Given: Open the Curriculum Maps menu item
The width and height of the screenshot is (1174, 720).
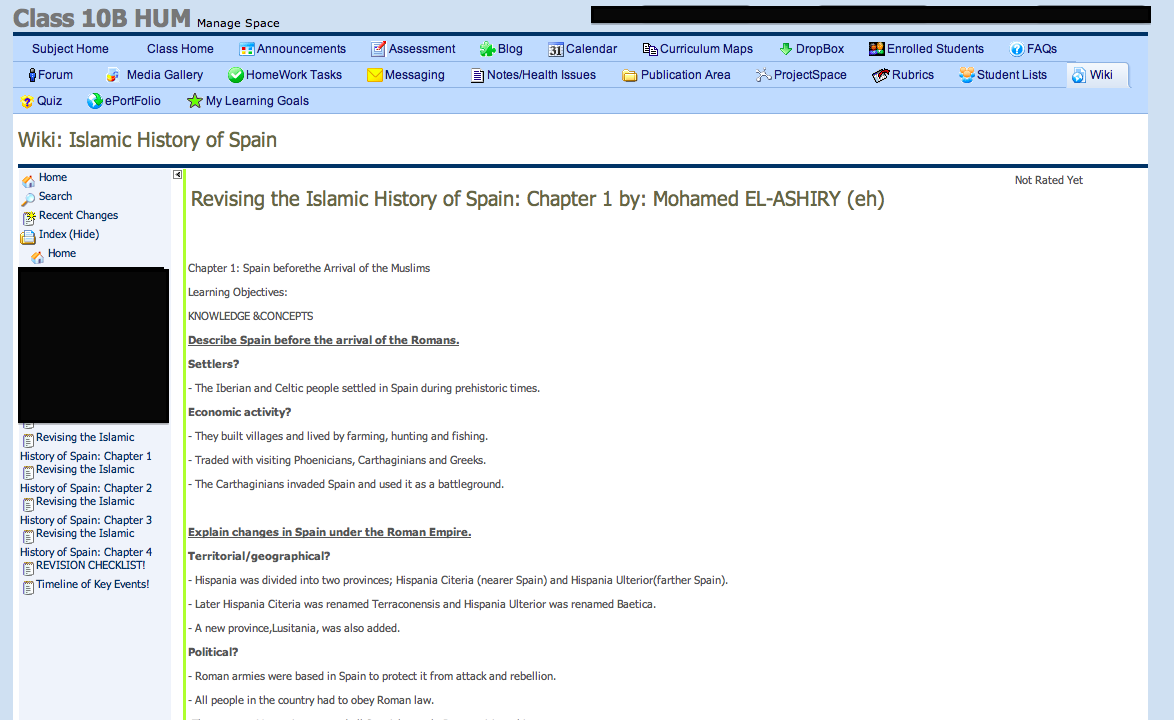Looking at the screenshot, I should click(x=705, y=49).
